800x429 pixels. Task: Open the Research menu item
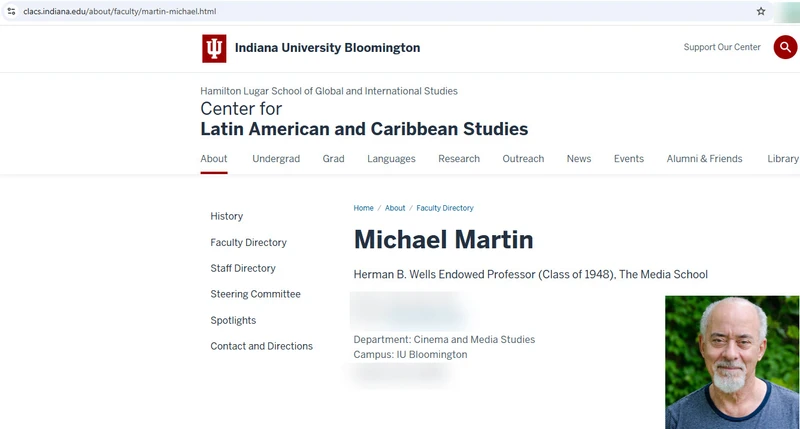459,159
